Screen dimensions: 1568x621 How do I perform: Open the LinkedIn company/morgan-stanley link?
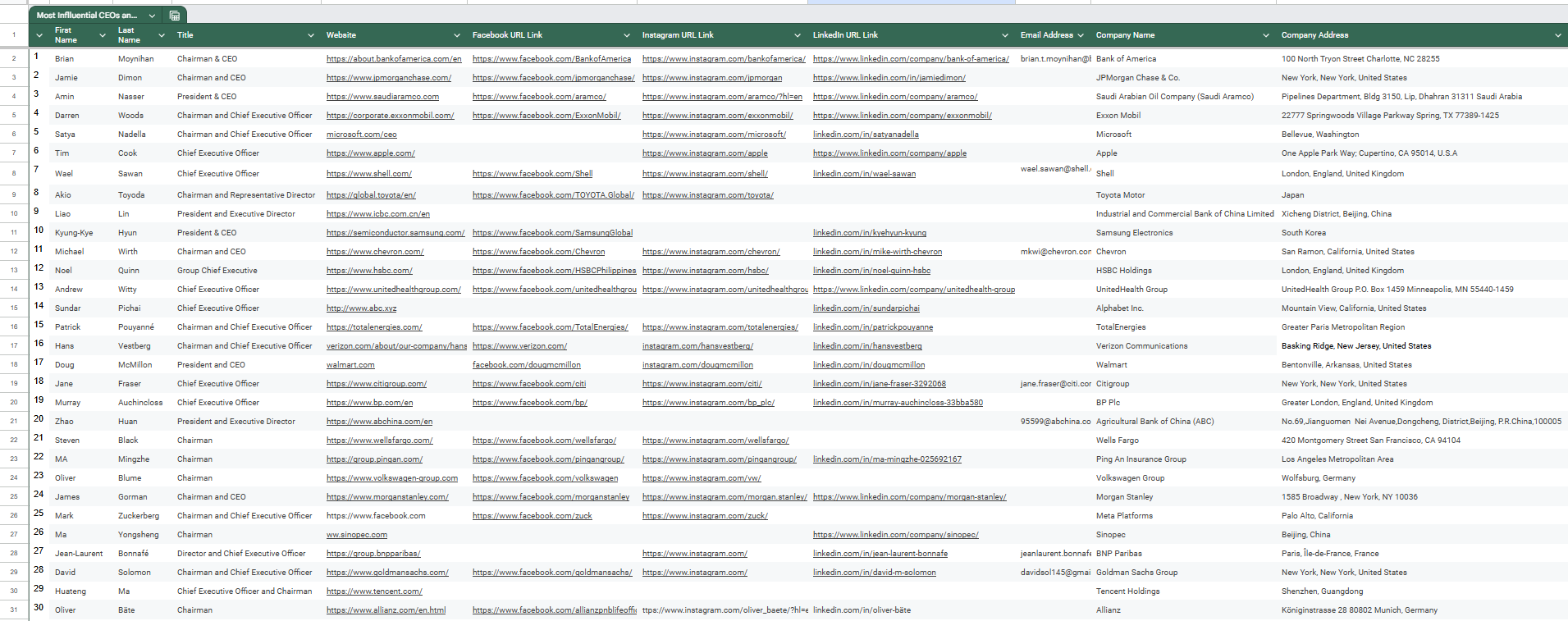coord(909,497)
